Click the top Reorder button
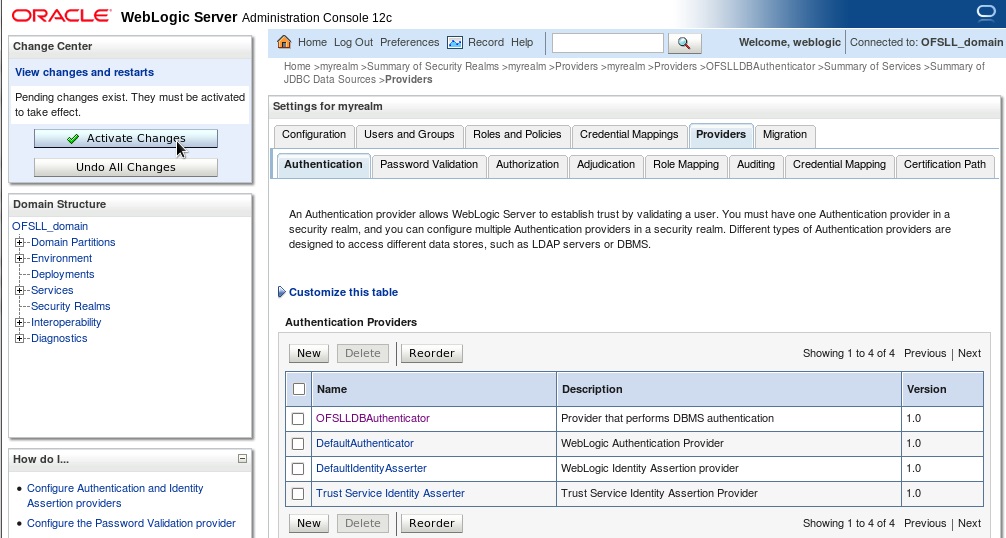Screen dimensions: 1006x538 tap(432, 353)
